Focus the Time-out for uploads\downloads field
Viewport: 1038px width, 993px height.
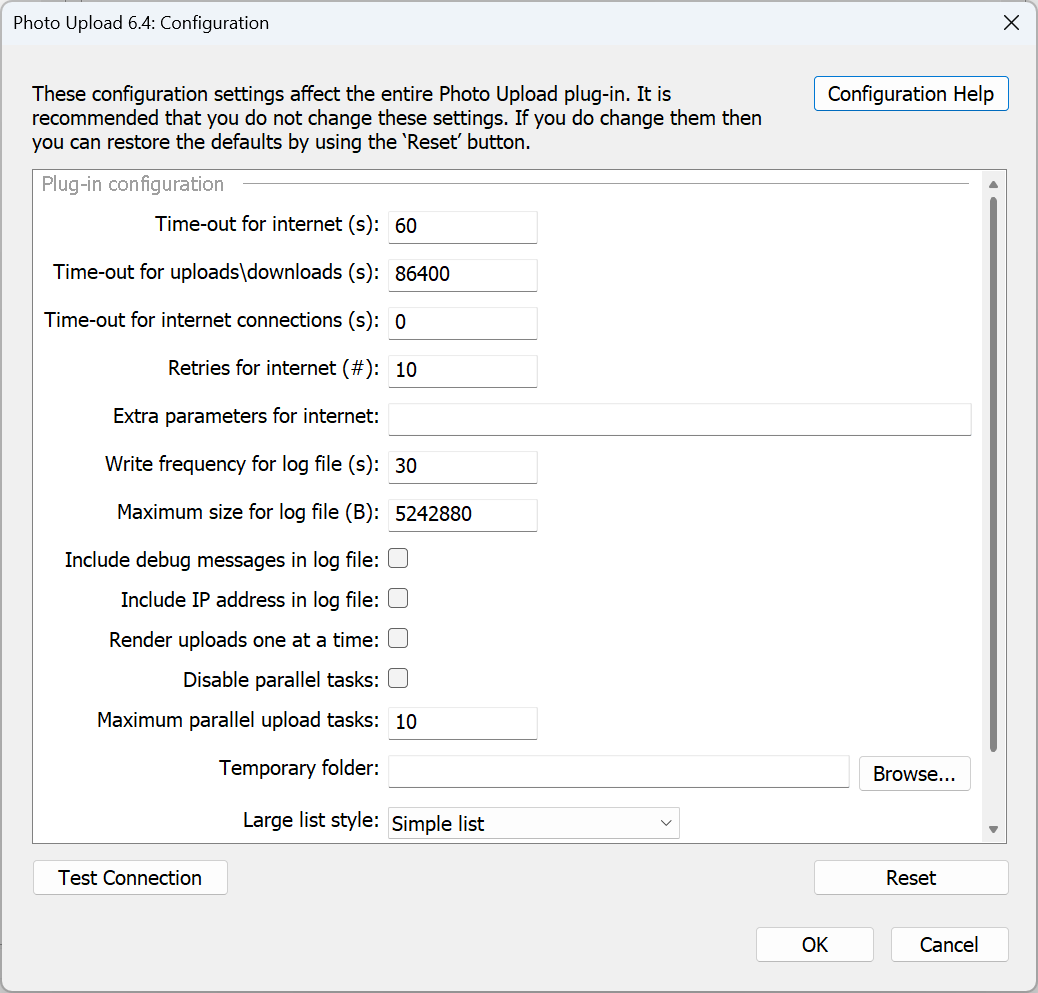click(x=462, y=274)
